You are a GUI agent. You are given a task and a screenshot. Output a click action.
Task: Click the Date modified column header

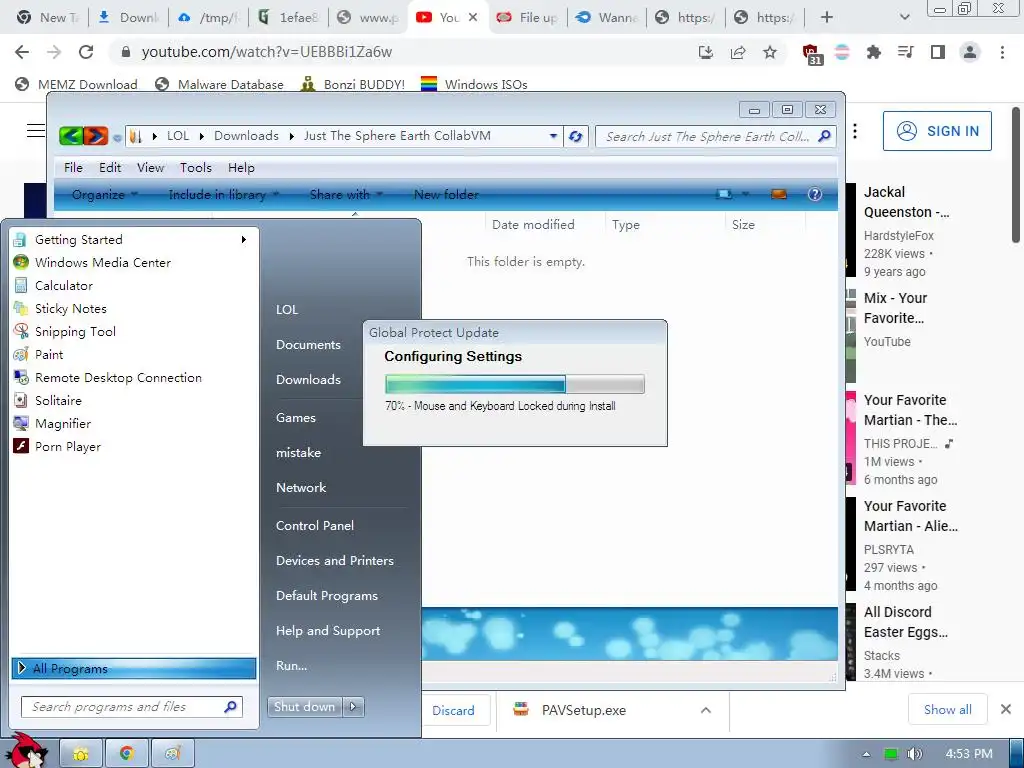(533, 225)
